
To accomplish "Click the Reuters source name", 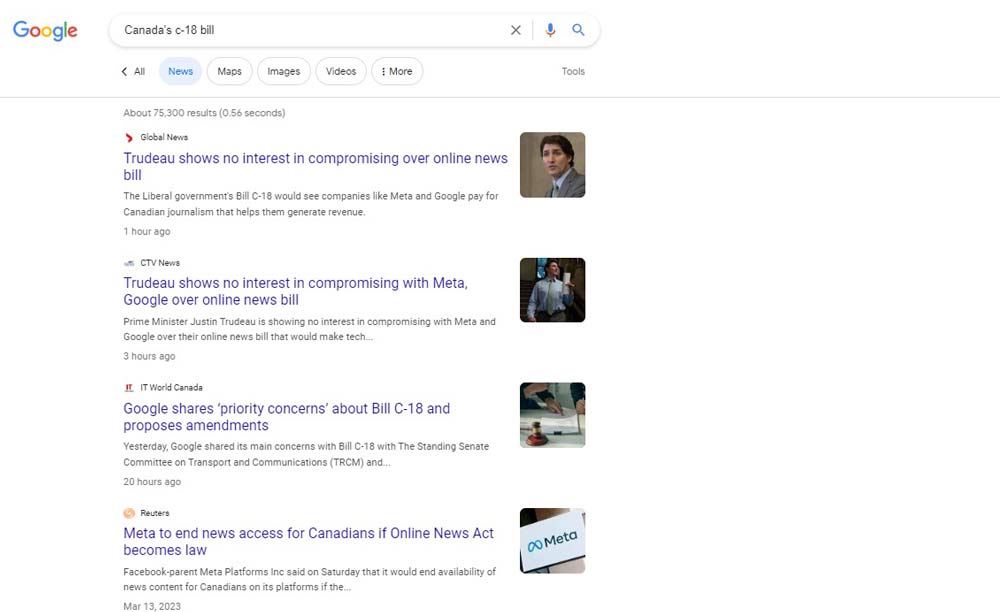I will [155, 513].
